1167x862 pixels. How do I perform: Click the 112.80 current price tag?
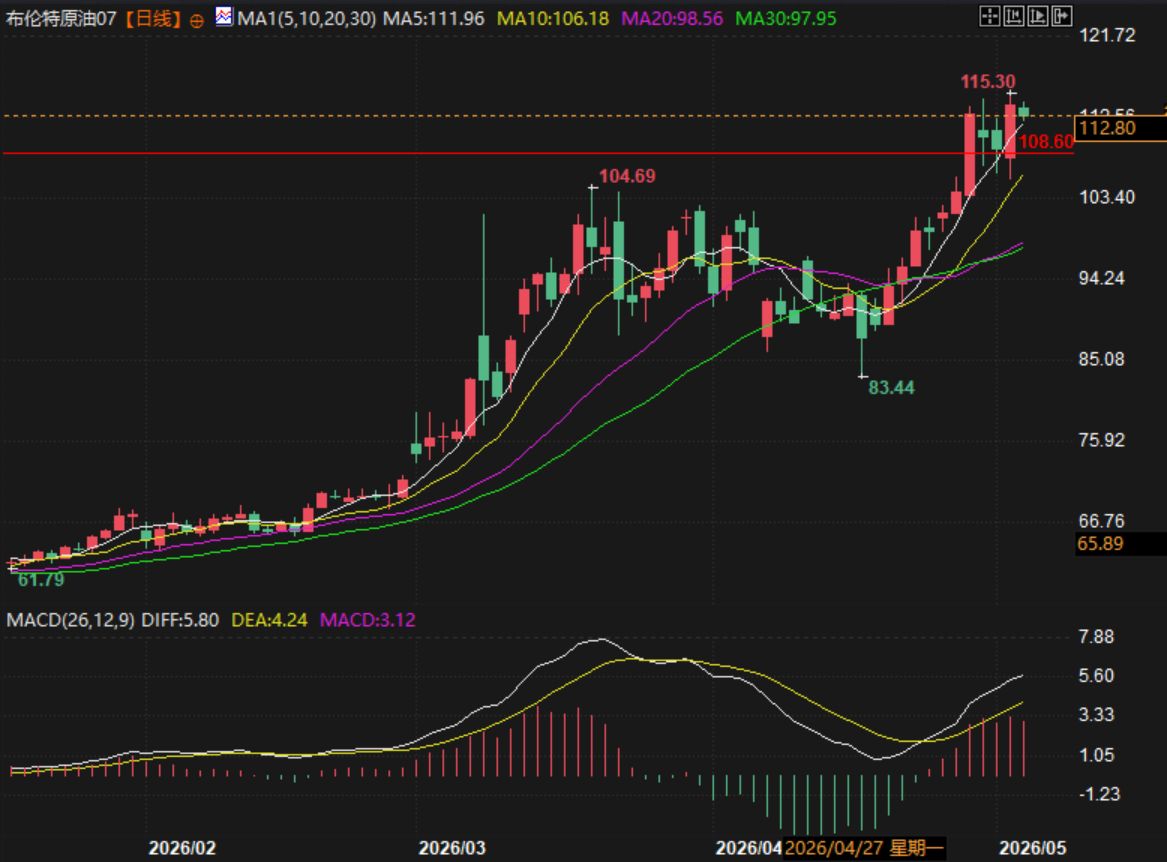point(1120,128)
